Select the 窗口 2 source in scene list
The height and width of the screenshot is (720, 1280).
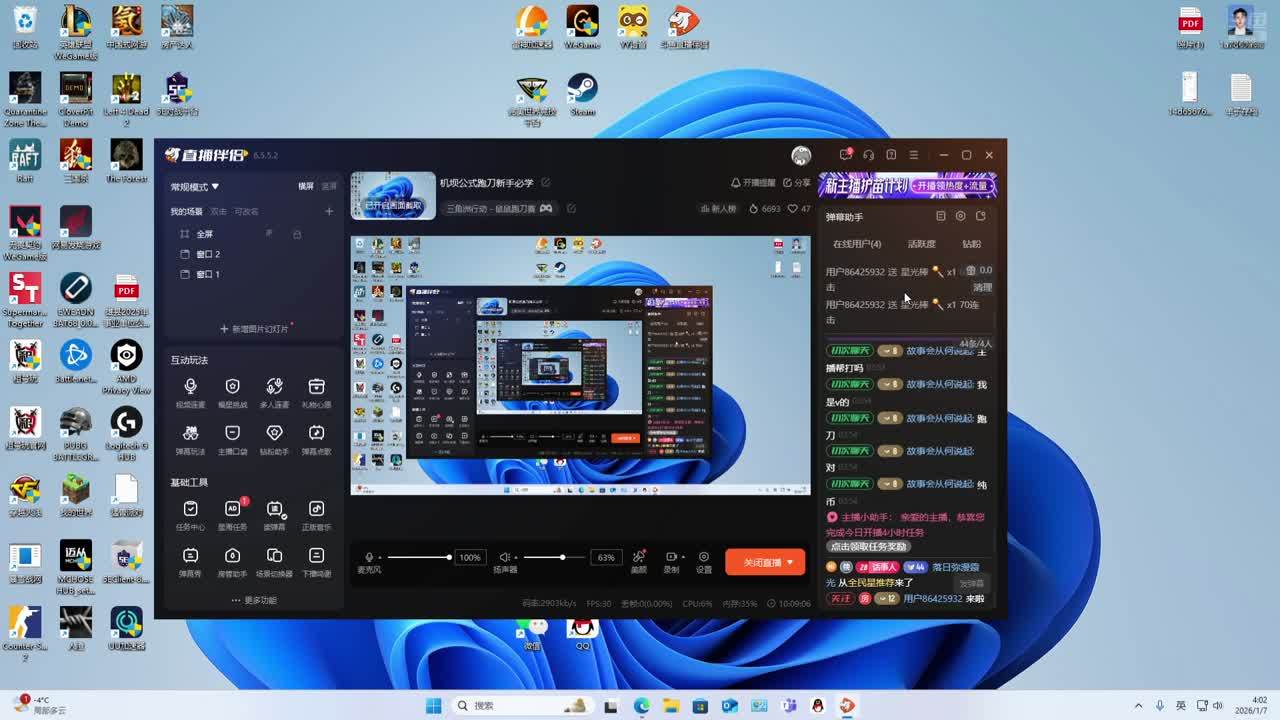(208, 254)
